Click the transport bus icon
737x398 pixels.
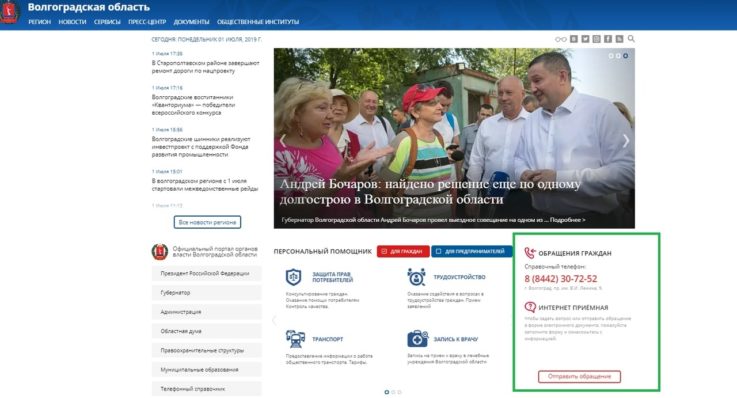pos(295,339)
